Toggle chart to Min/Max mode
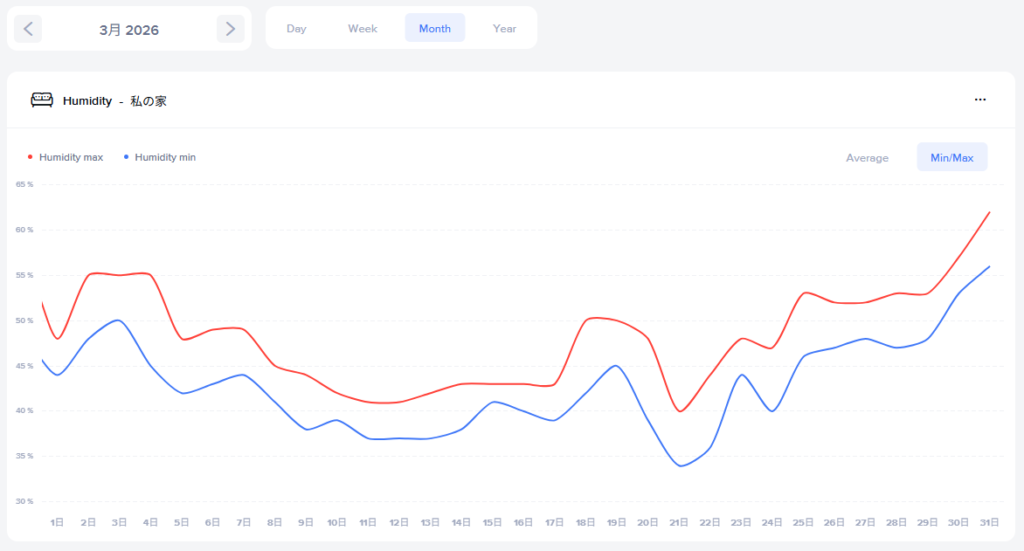The width and height of the screenshot is (1024, 551). click(951, 158)
